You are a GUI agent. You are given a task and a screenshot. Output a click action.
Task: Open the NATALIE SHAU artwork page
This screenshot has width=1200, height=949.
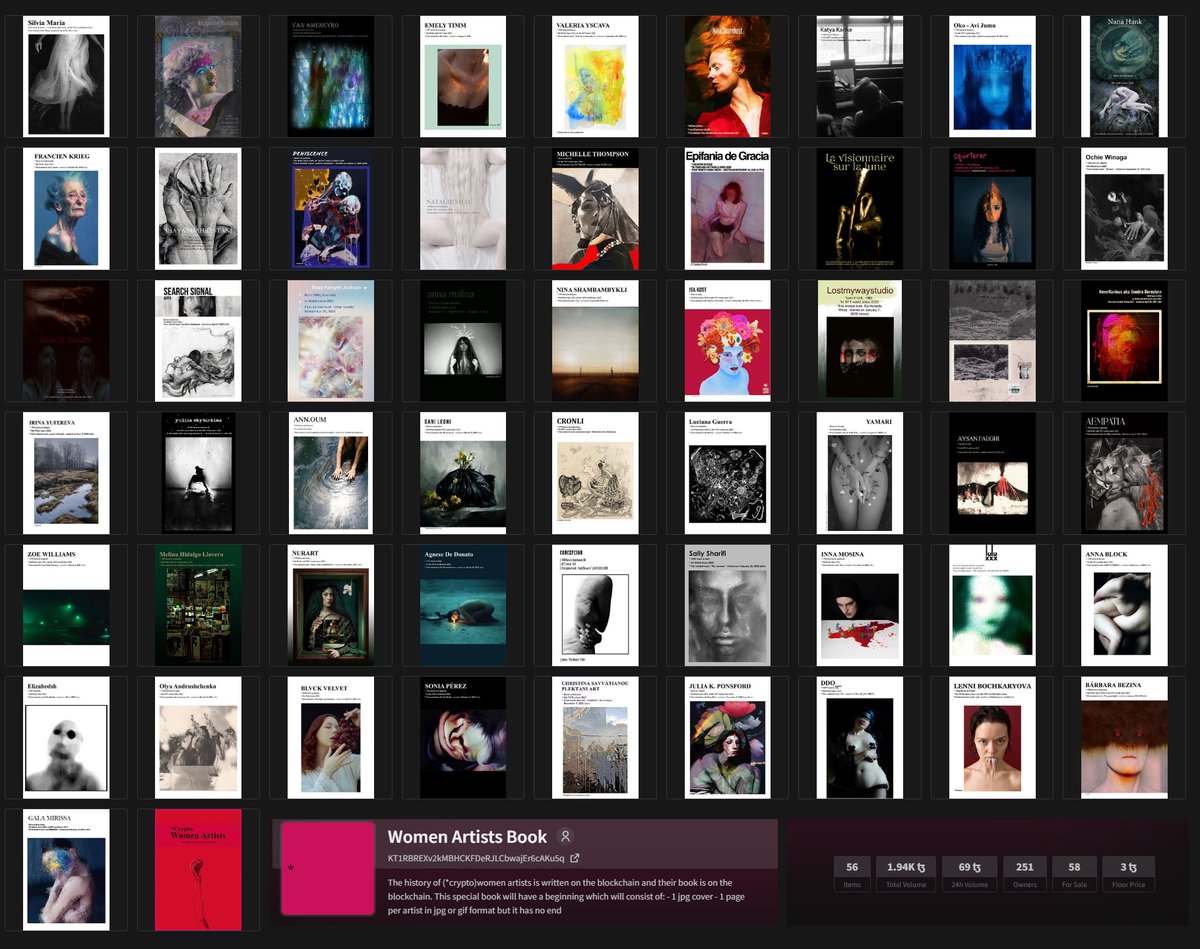(x=464, y=208)
